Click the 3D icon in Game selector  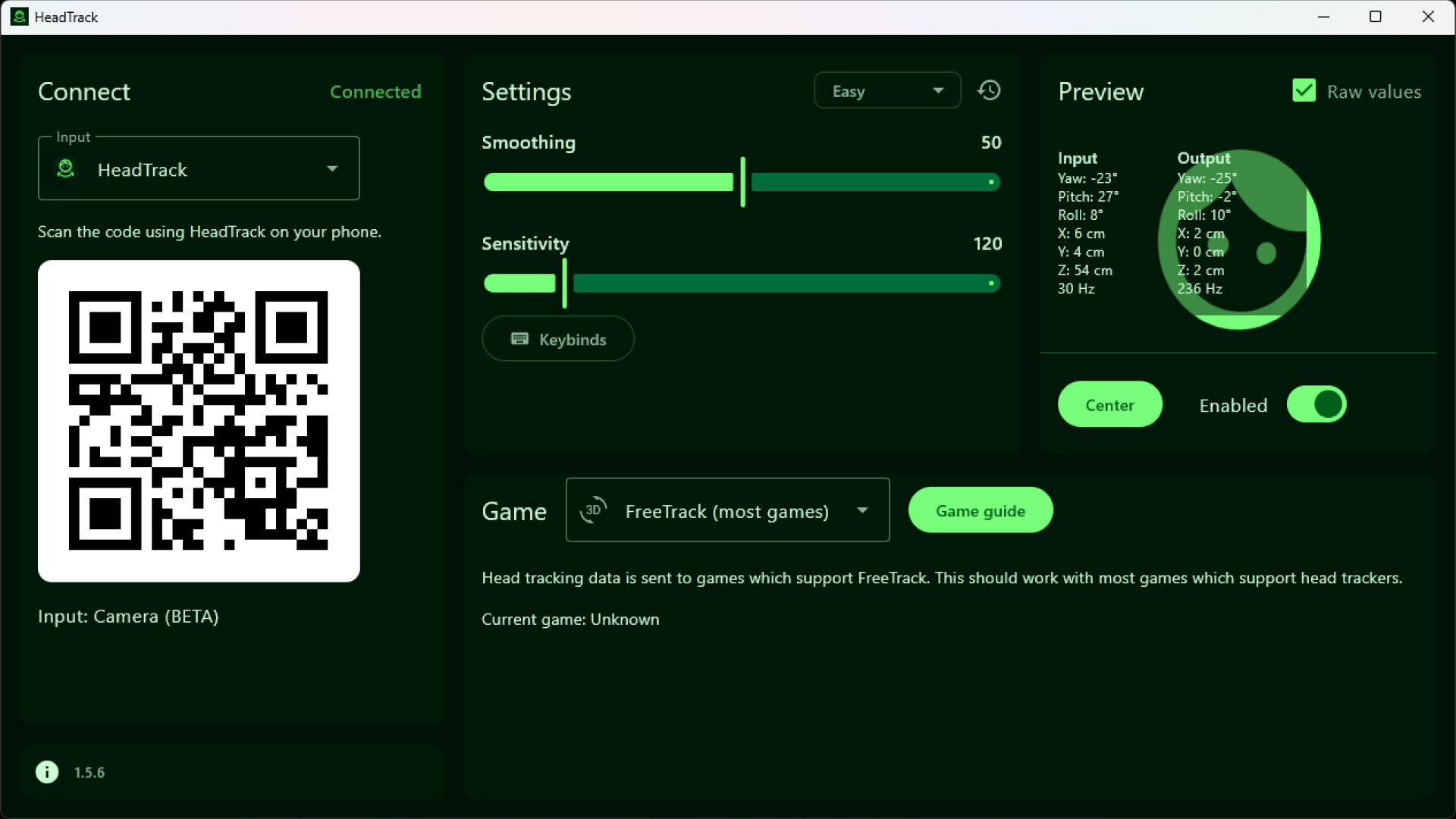tap(593, 510)
